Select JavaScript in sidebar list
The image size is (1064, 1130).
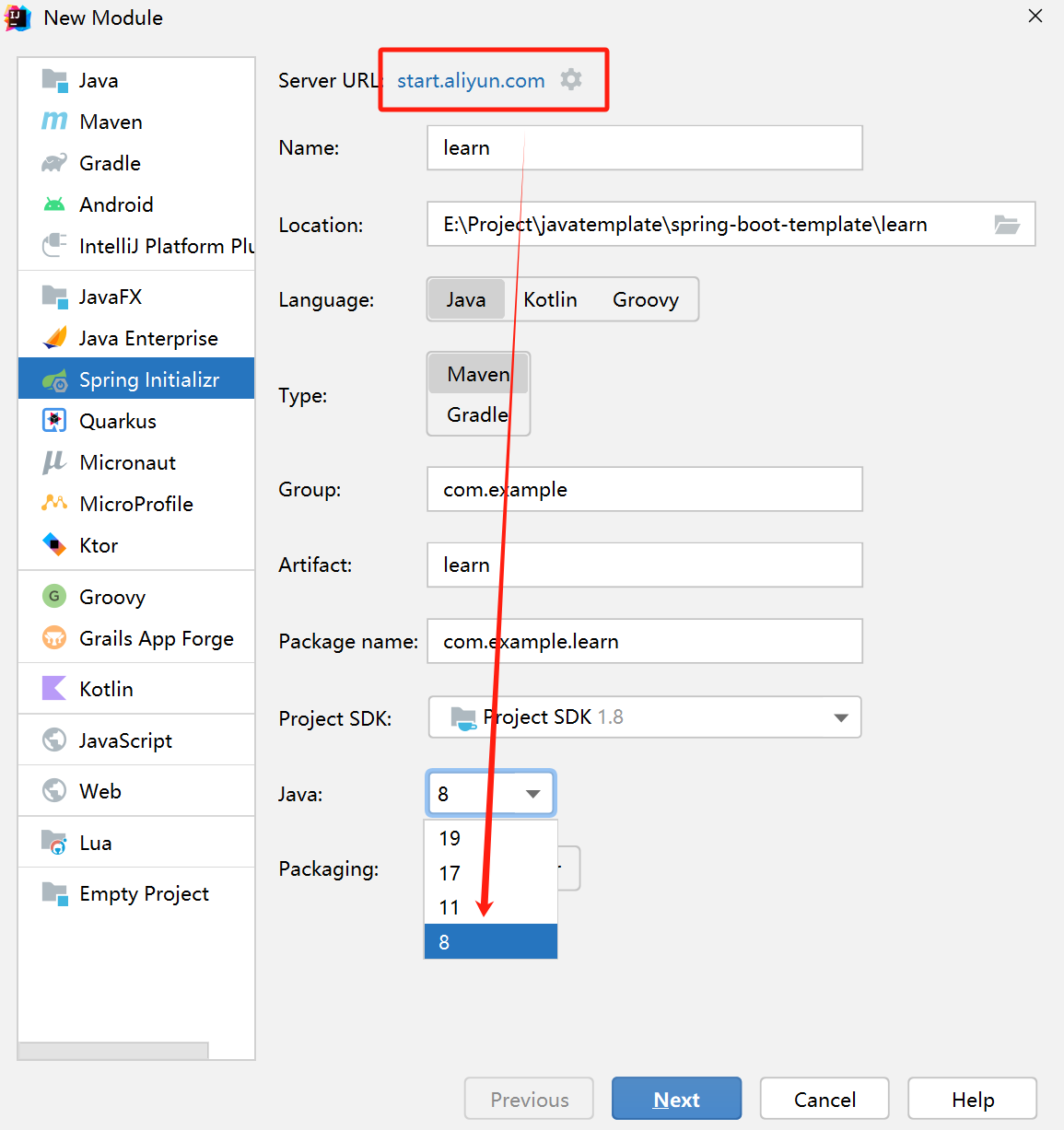(136, 740)
